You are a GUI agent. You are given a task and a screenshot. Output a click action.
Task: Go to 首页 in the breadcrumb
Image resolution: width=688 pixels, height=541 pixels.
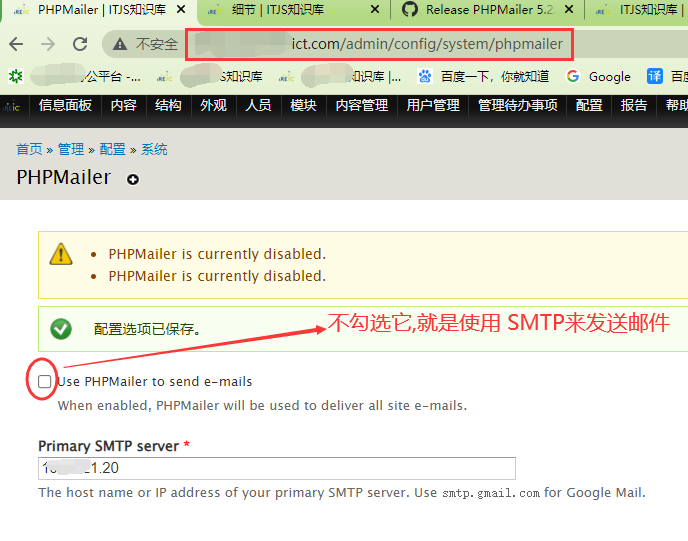[29, 149]
